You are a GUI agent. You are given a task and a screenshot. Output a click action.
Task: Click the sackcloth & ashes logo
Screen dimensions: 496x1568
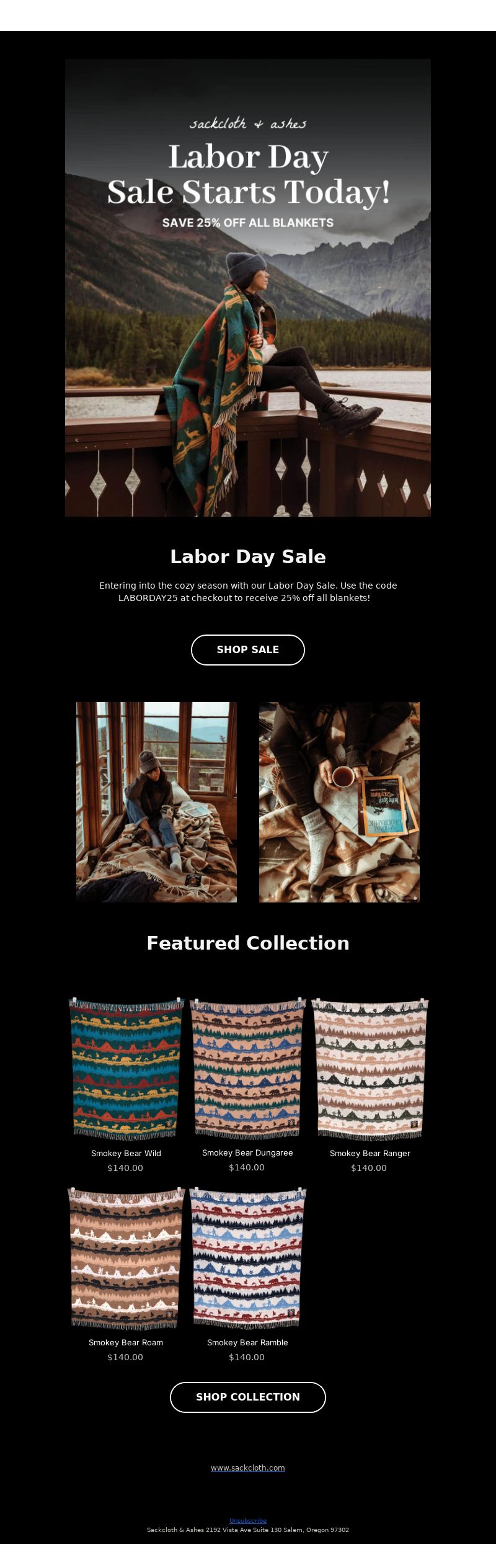click(x=248, y=123)
